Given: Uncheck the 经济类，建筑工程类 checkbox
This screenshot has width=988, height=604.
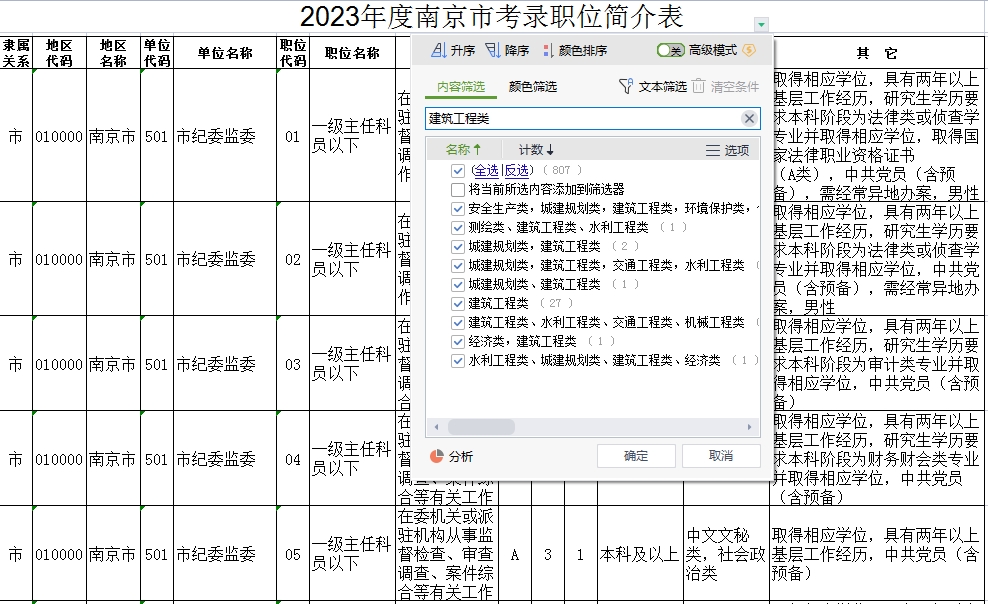Looking at the screenshot, I should pos(458,342).
